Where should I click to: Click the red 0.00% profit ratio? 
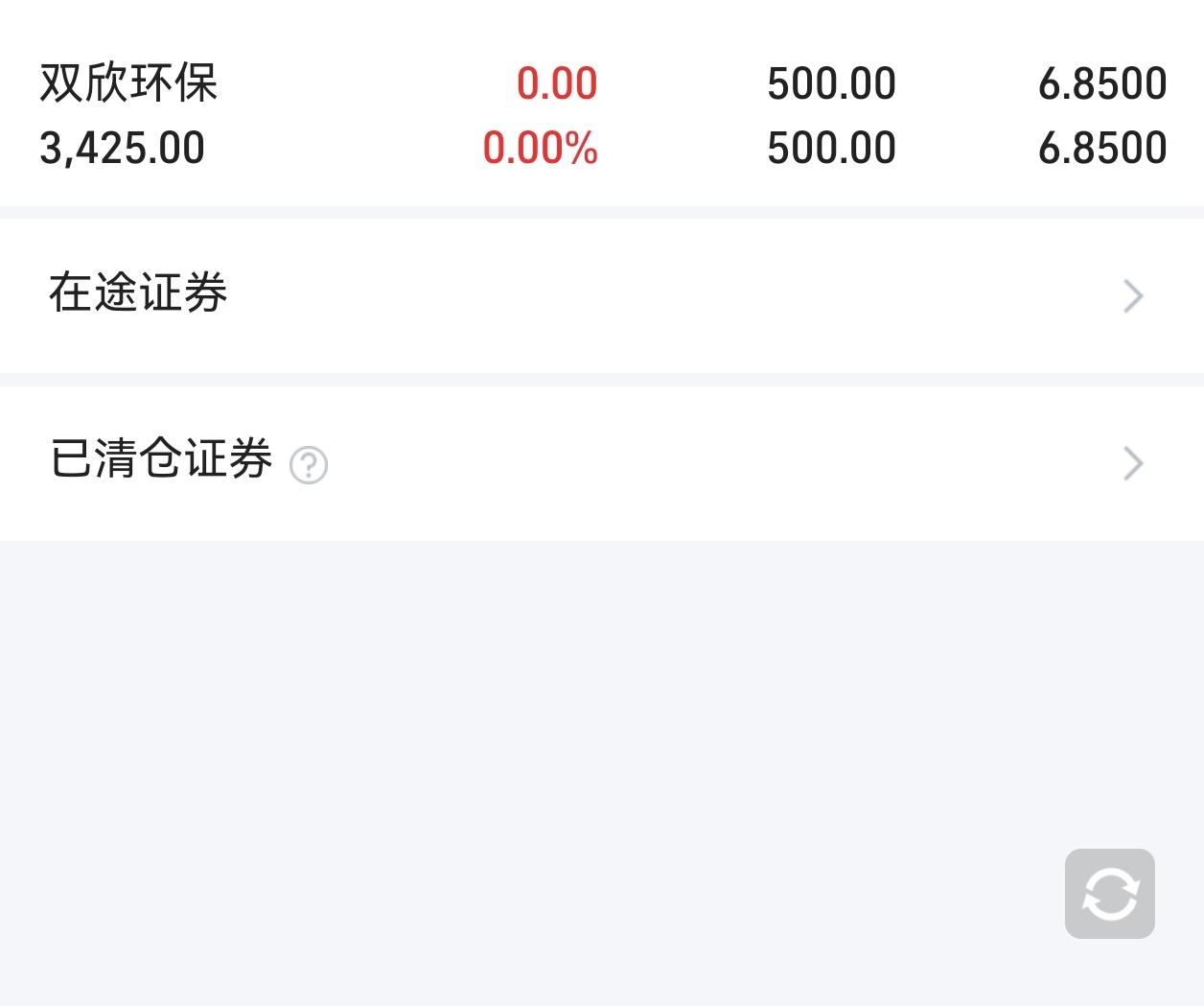coord(540,148)
